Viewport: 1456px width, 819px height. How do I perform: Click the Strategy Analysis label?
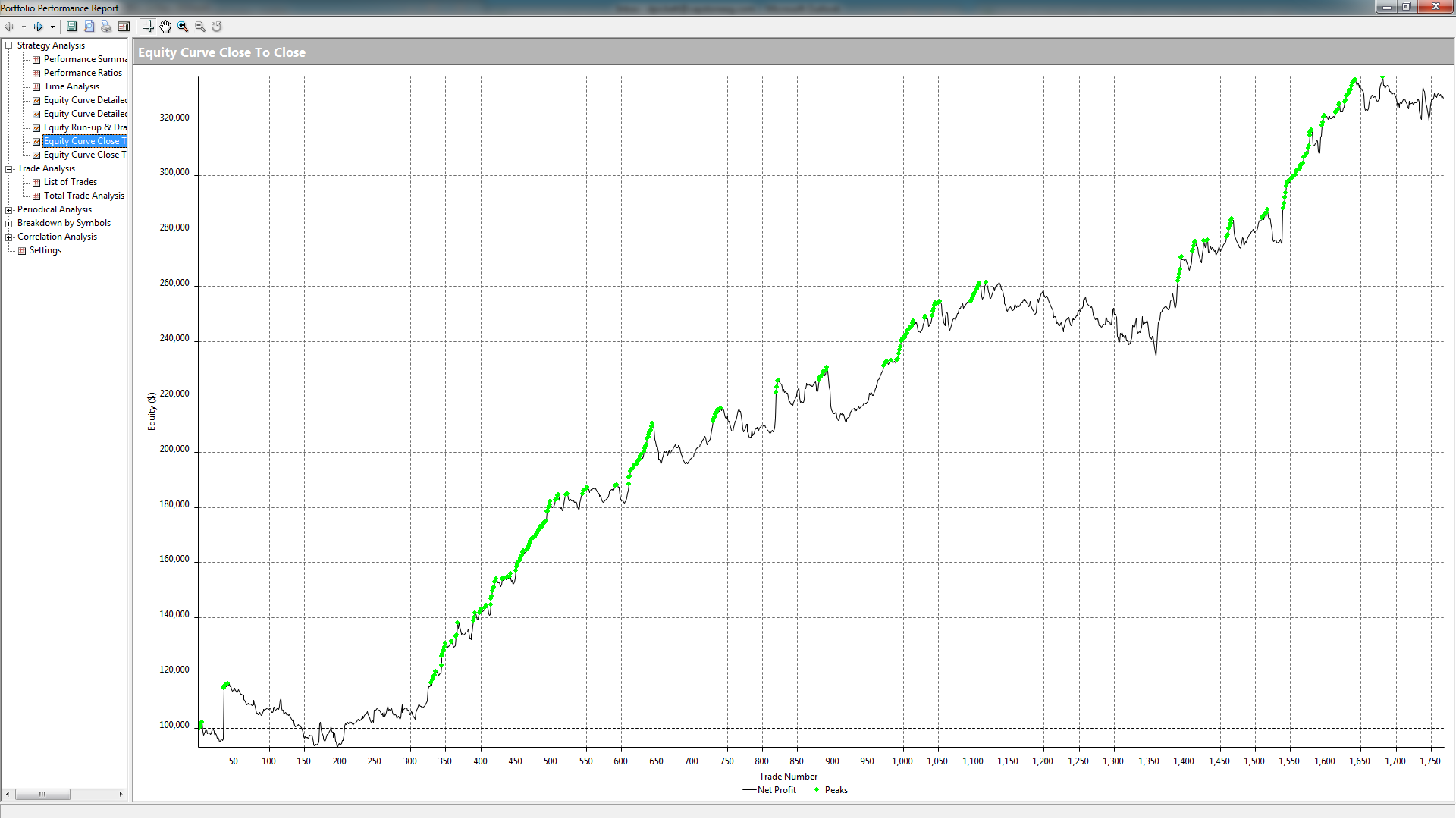51,45
